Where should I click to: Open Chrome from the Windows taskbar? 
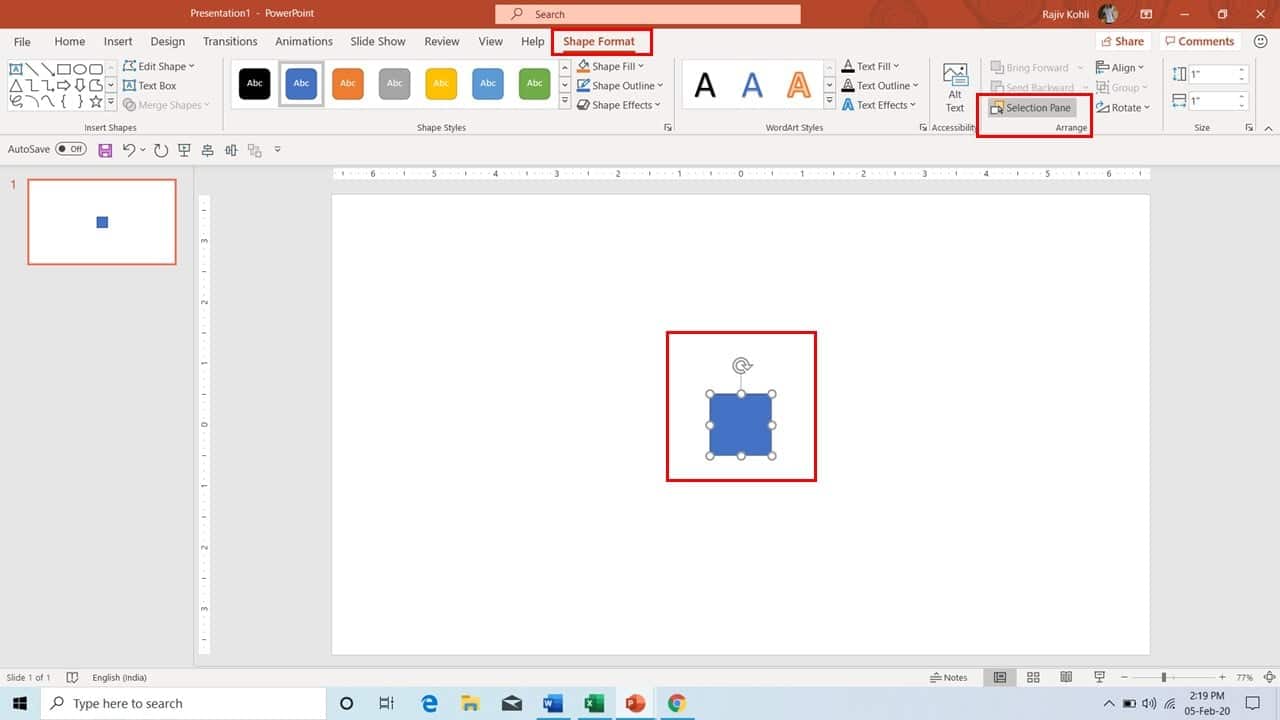pyautogui.click(x=677, y=703)
